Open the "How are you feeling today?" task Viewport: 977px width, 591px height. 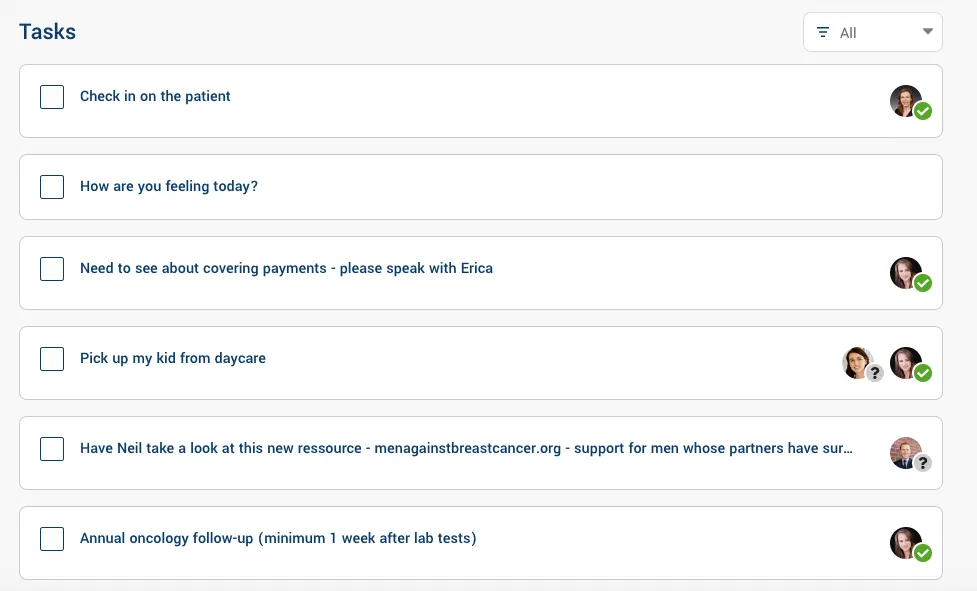tap(168, 186)
